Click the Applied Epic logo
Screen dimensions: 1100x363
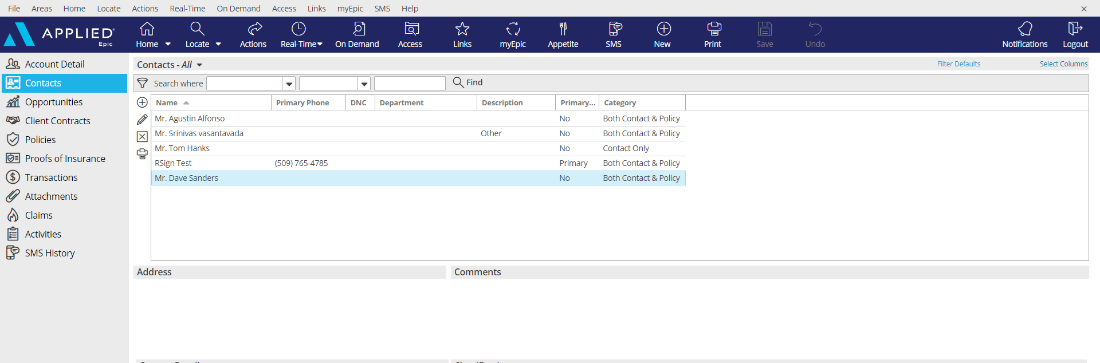tap(59, 34)
